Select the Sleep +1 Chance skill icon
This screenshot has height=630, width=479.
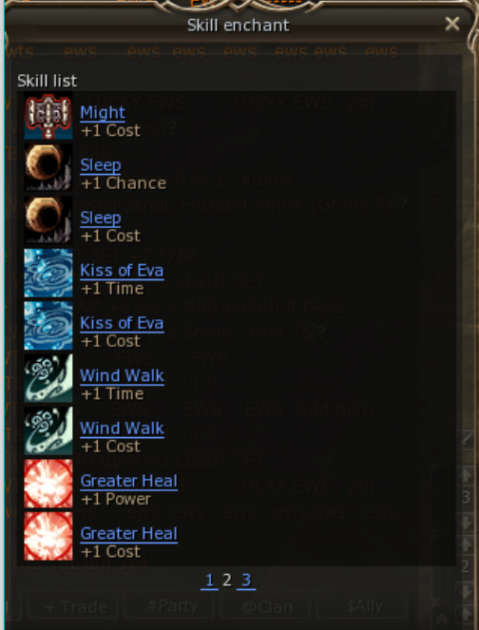coord(48,168)
